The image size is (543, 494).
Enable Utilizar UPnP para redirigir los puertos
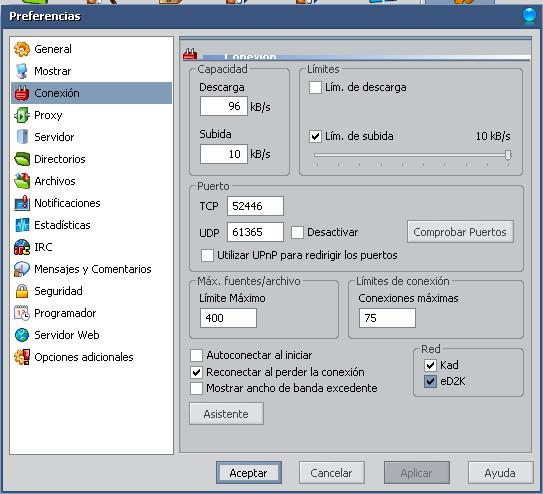pyautogui.click(x=207, y=255)
